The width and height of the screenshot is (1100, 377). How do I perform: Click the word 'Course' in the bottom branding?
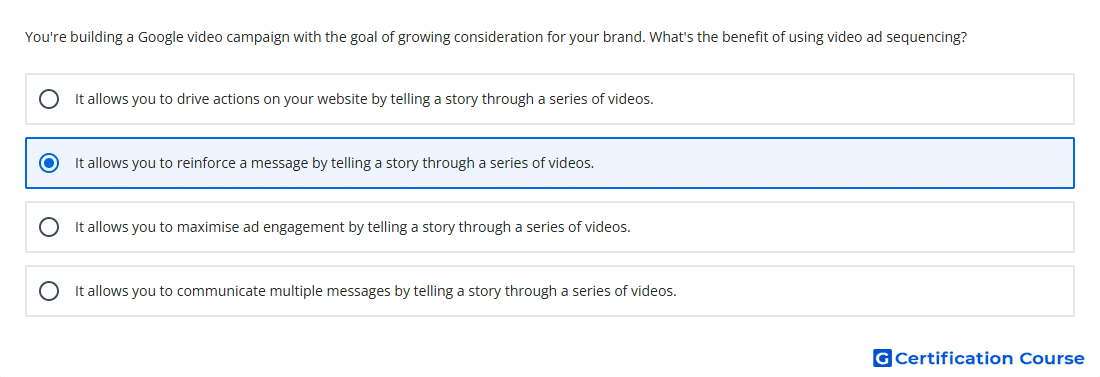pyautogui.click(x=1052, y=358)
